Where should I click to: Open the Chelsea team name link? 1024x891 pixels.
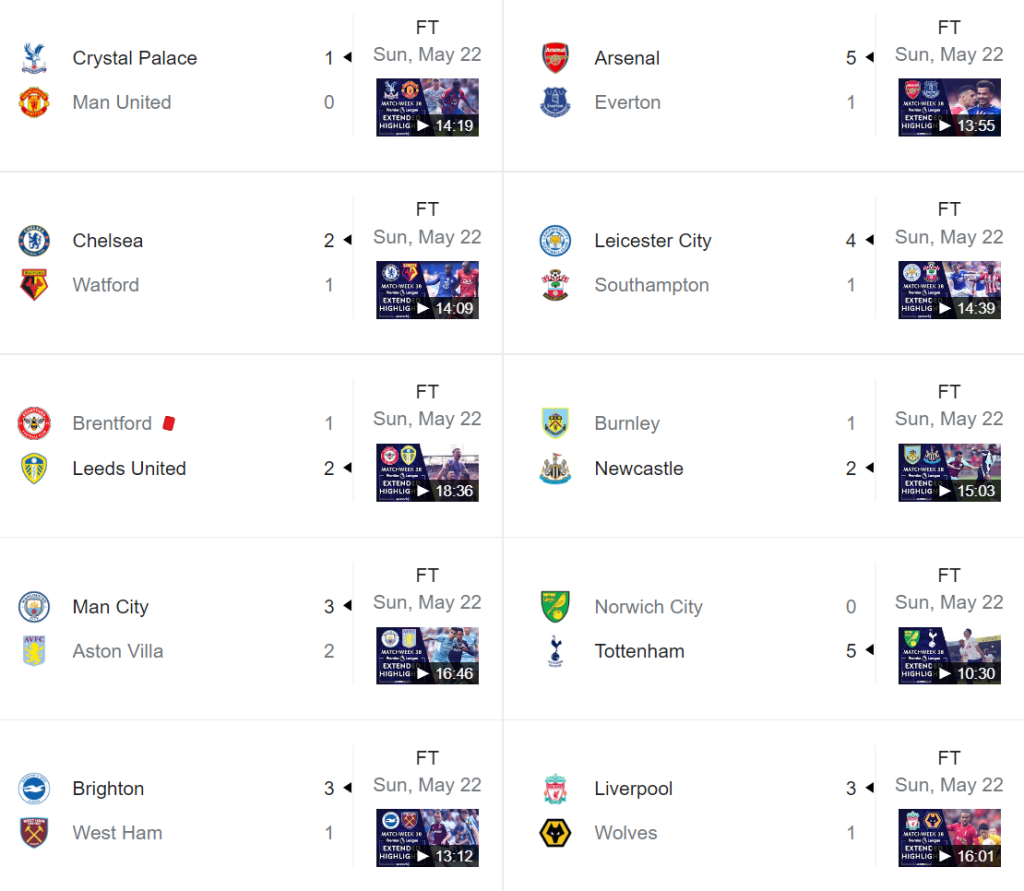(108, 241)
